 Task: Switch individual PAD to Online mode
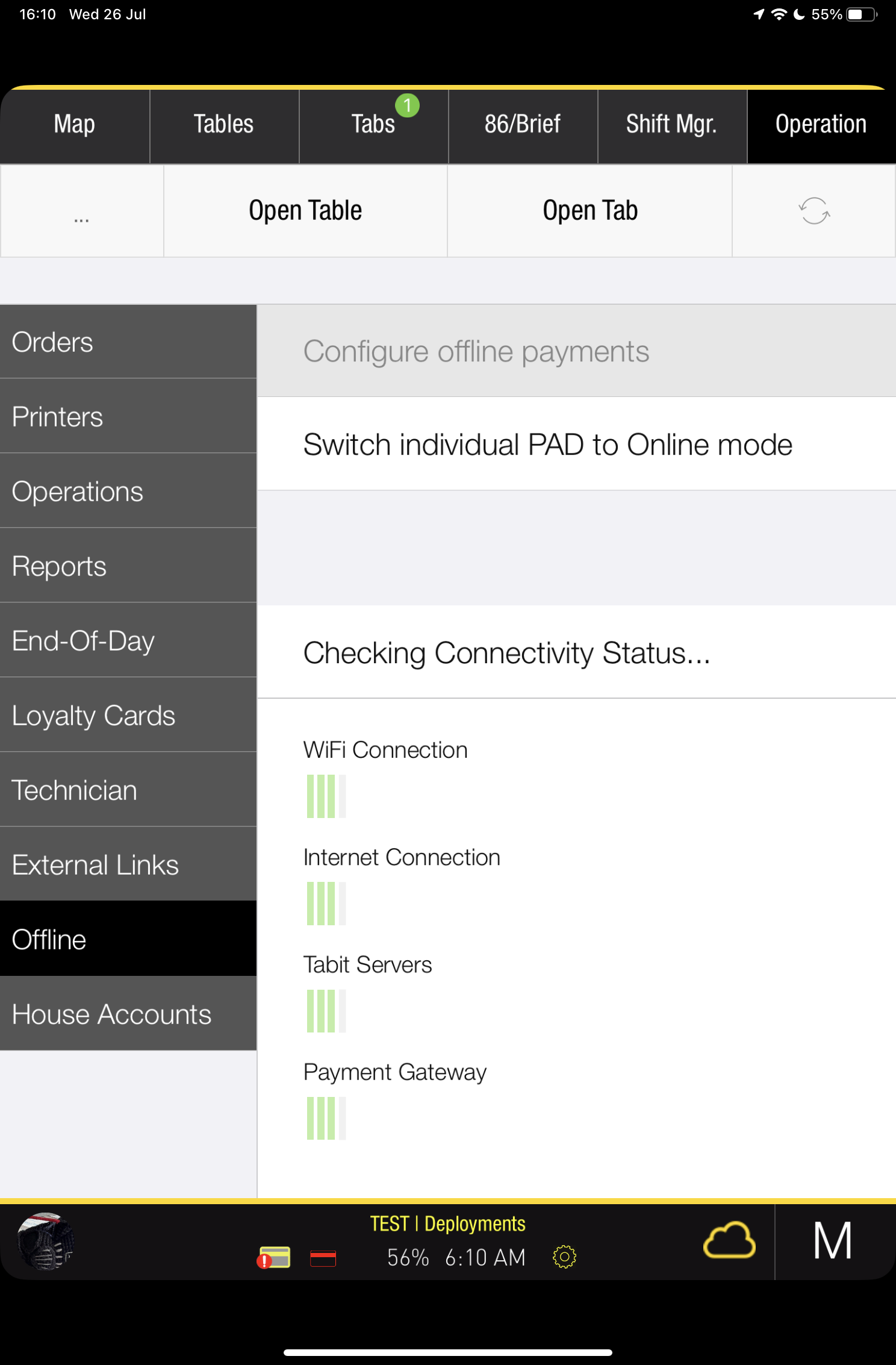coord(547,445)
